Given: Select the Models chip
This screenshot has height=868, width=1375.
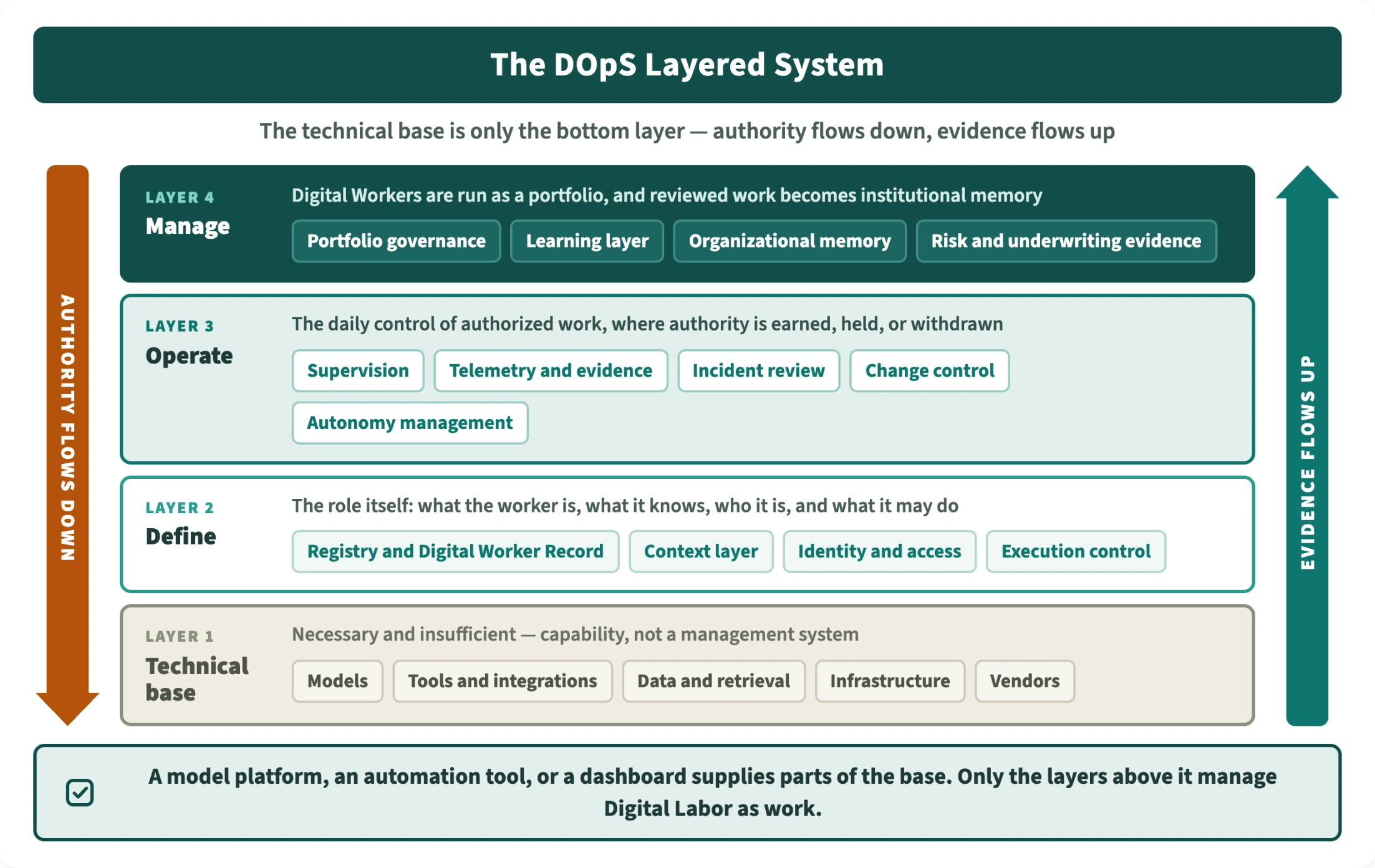Looking at the screenshot, I should click(x=337, y=681).
